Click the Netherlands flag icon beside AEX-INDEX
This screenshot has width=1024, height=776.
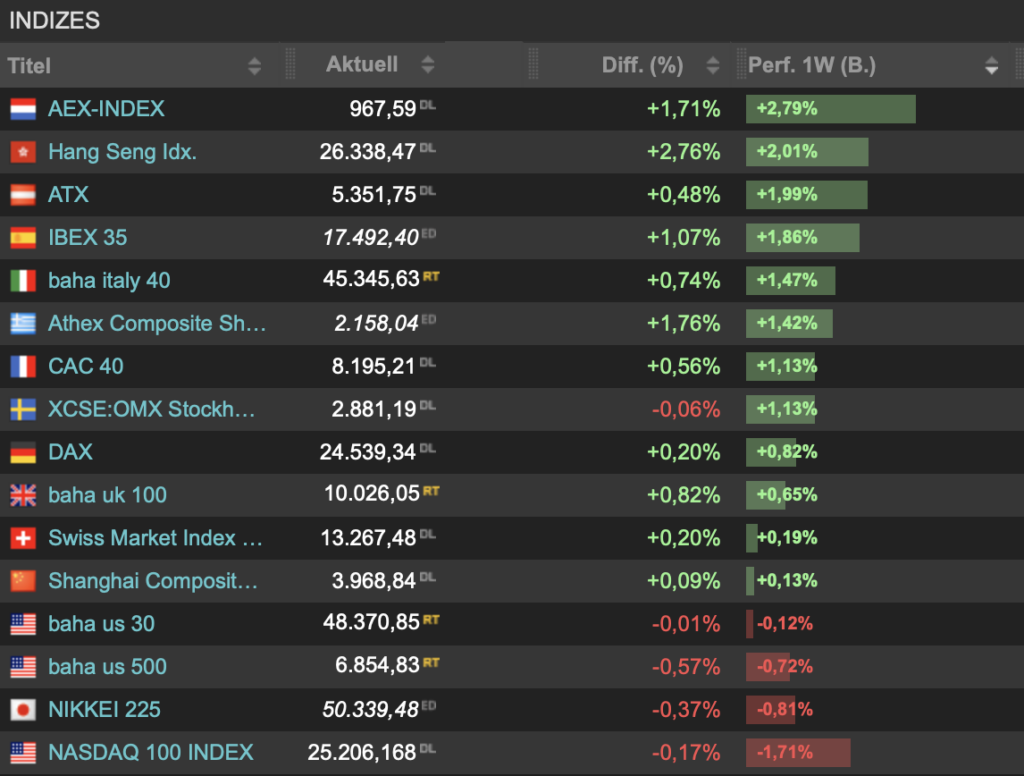pyautogui.click(x=23, y=109)
